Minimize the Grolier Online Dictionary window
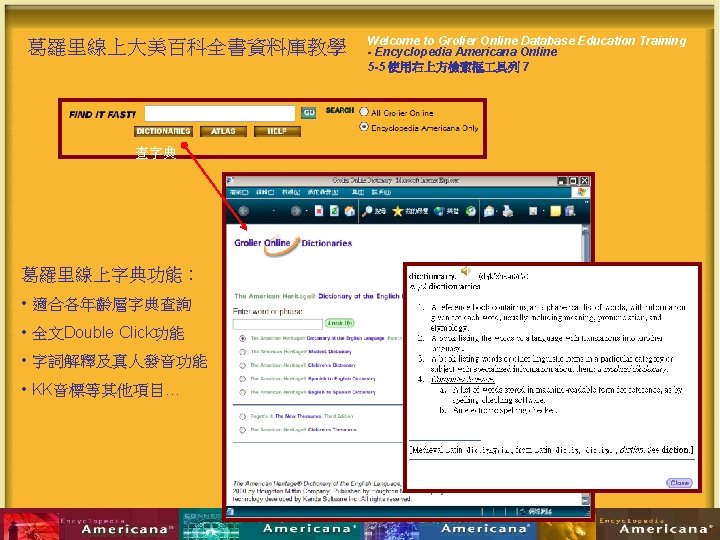The height and width of the screenshot is (540, 720). click(562, 181)
